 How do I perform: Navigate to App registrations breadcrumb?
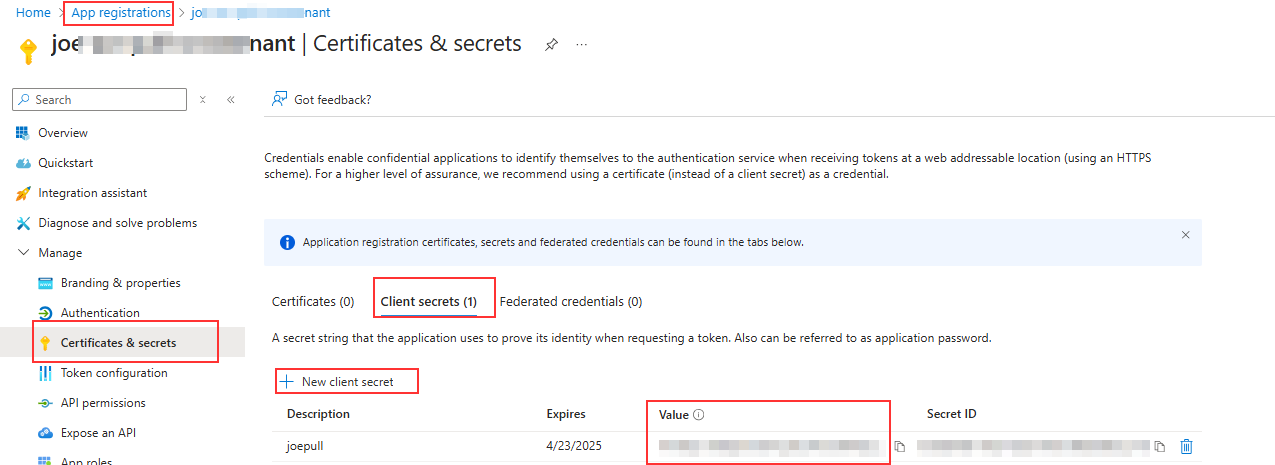click(121, 13)
